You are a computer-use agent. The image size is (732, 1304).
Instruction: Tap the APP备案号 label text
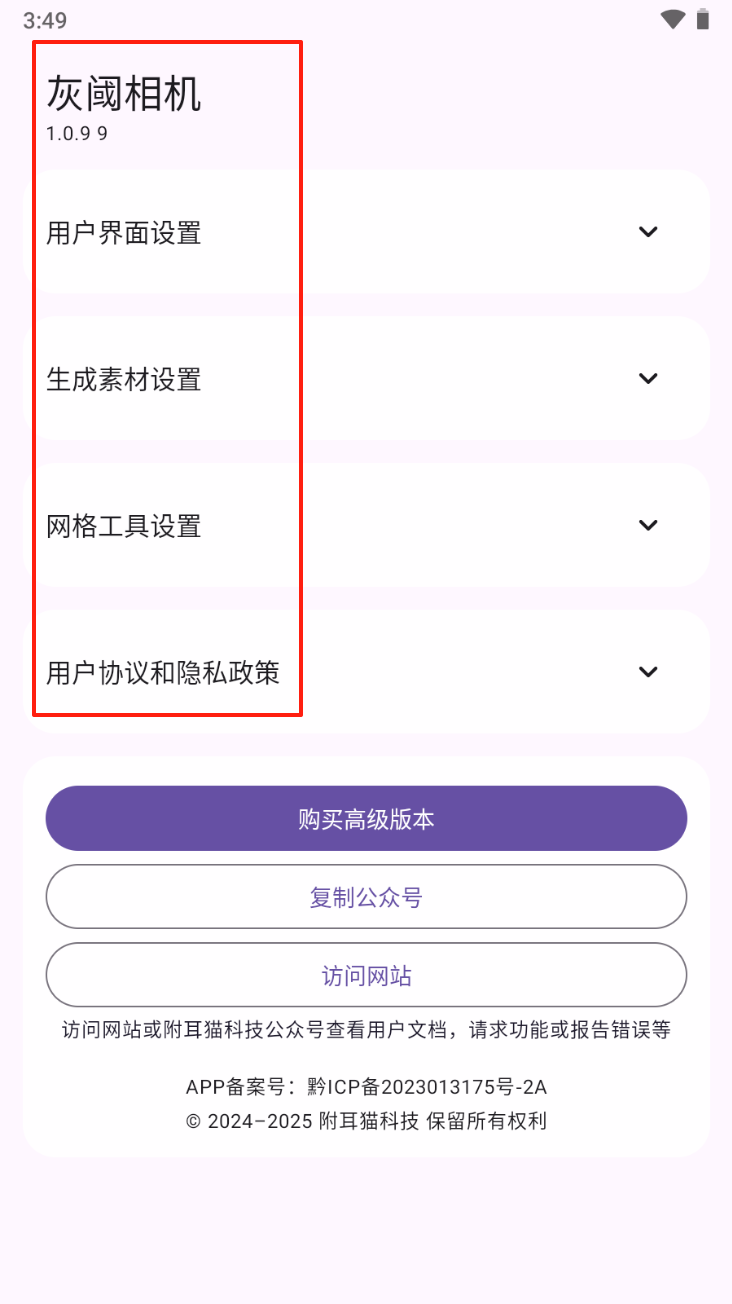tap(240, 1087)
